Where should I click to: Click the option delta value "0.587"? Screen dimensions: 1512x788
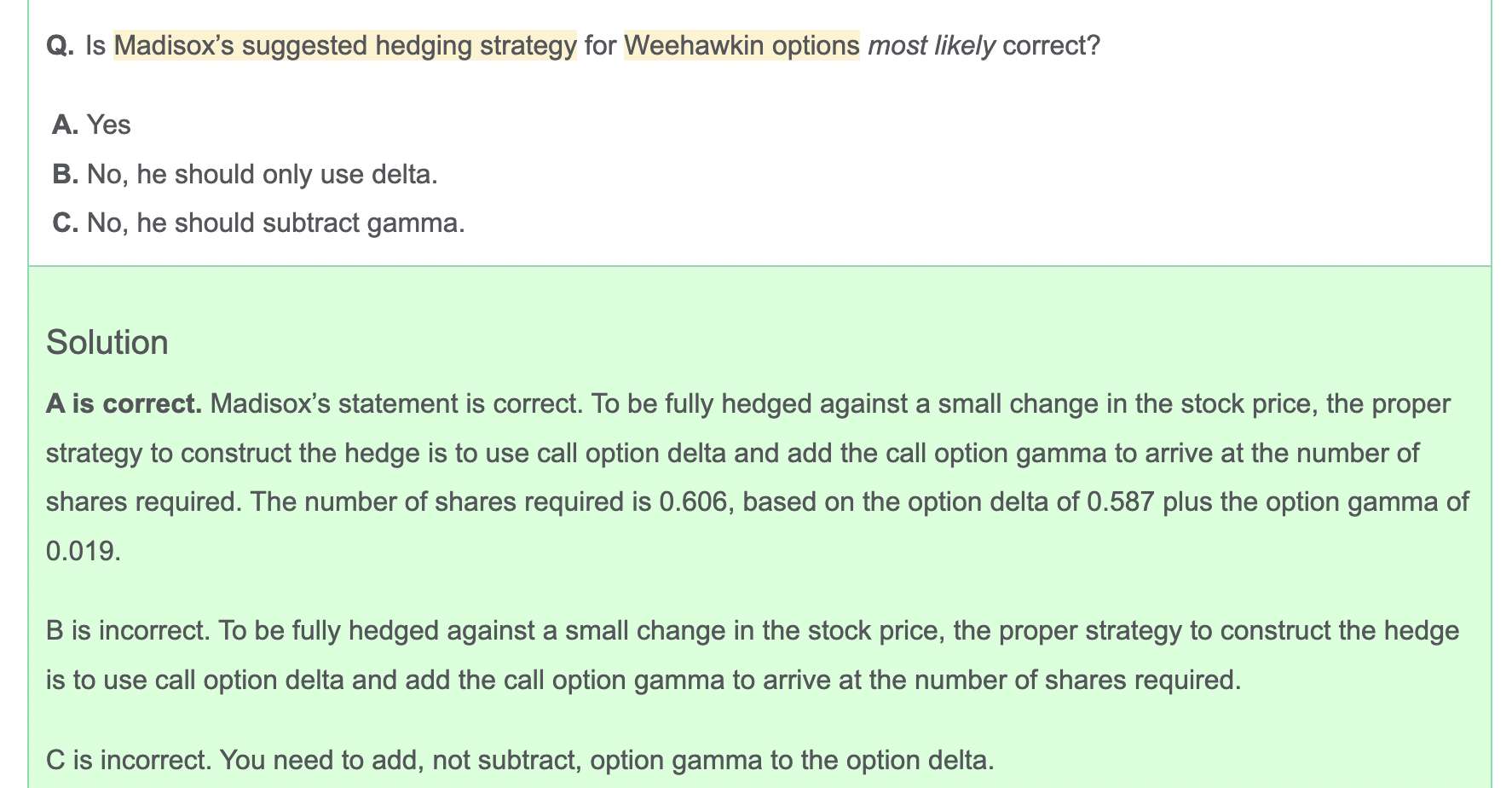click(1121, 501)
